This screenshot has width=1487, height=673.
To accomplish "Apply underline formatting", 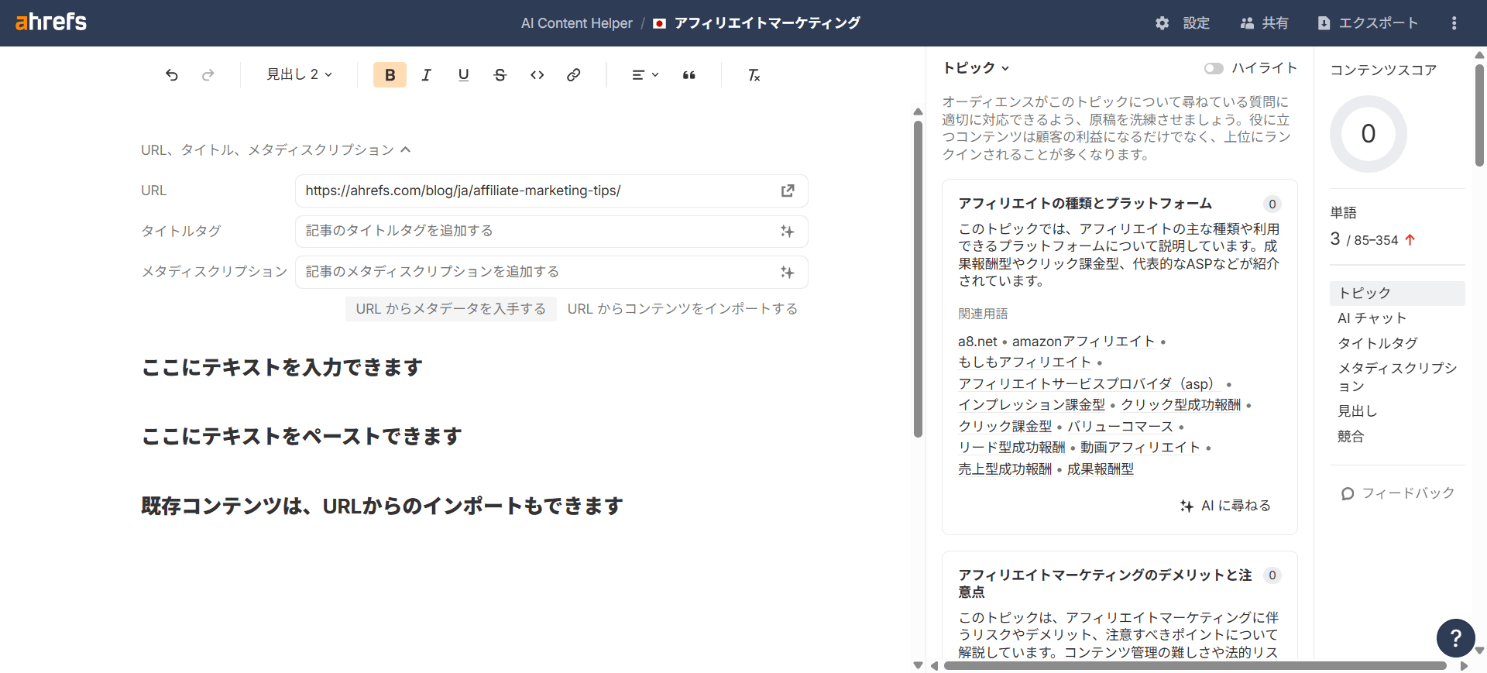I will point(463,75).
